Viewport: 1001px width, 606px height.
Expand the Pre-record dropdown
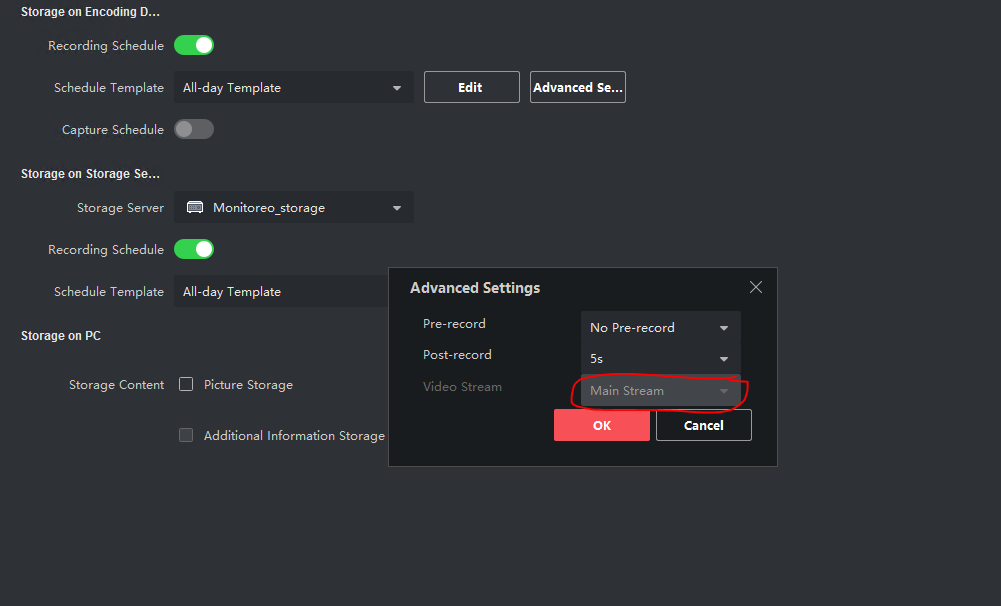click(660, 327)
